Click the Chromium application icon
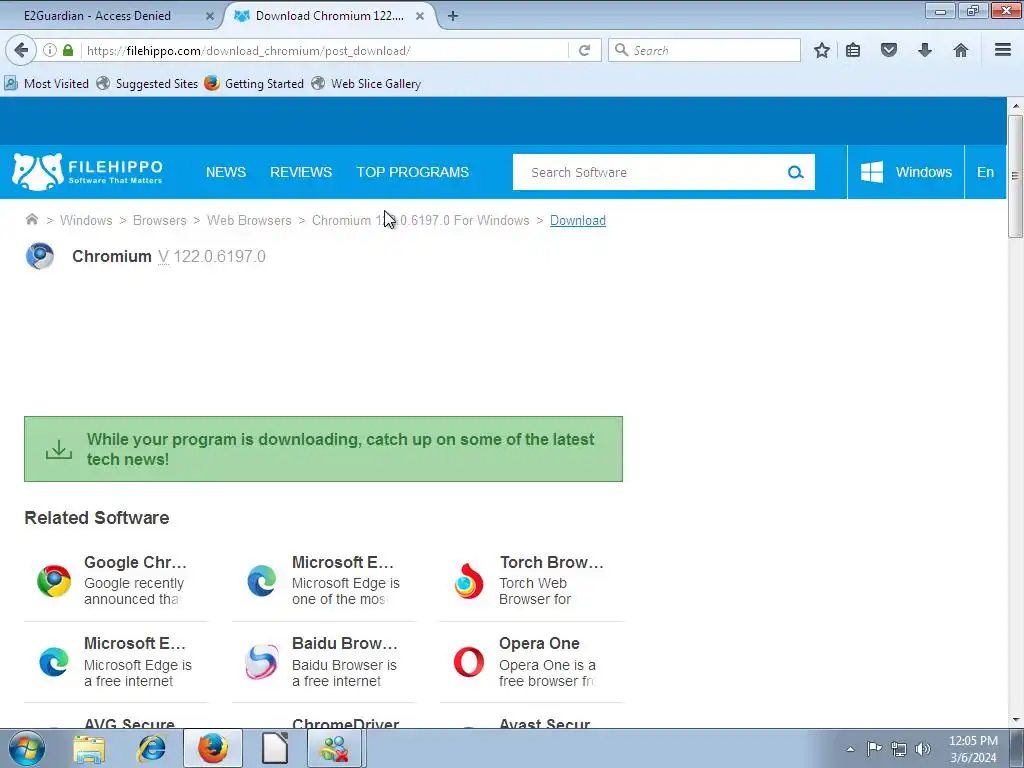The image size is (1024, 768). click(40, 256)
